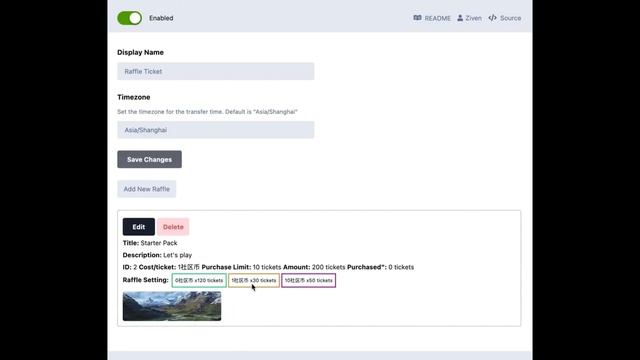The height and width of the screenshot is (360, 640).
Task: Click the 'Purchase Limit: 10 tickets' text
Action: click(241, 267)
